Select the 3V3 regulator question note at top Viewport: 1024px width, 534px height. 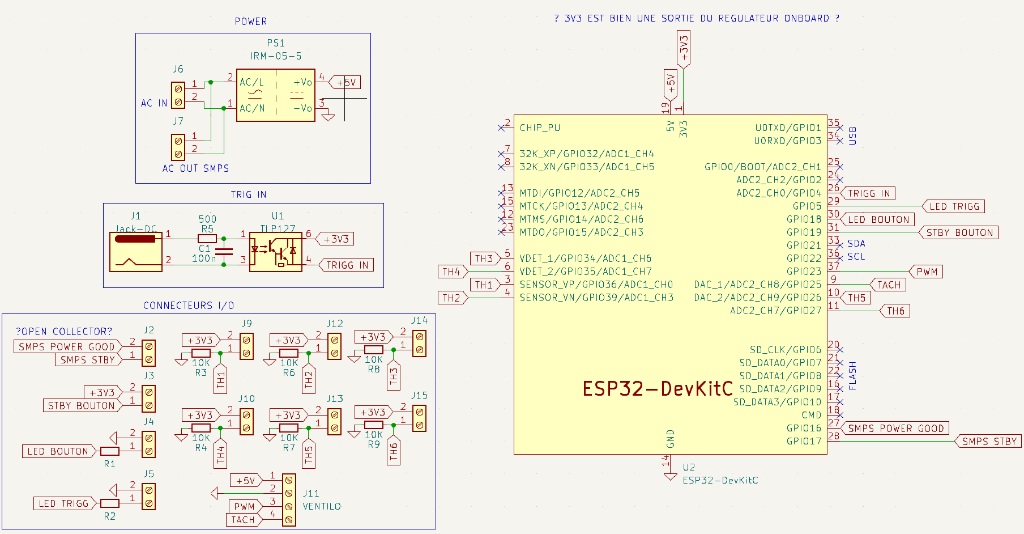tap(696, 19)
